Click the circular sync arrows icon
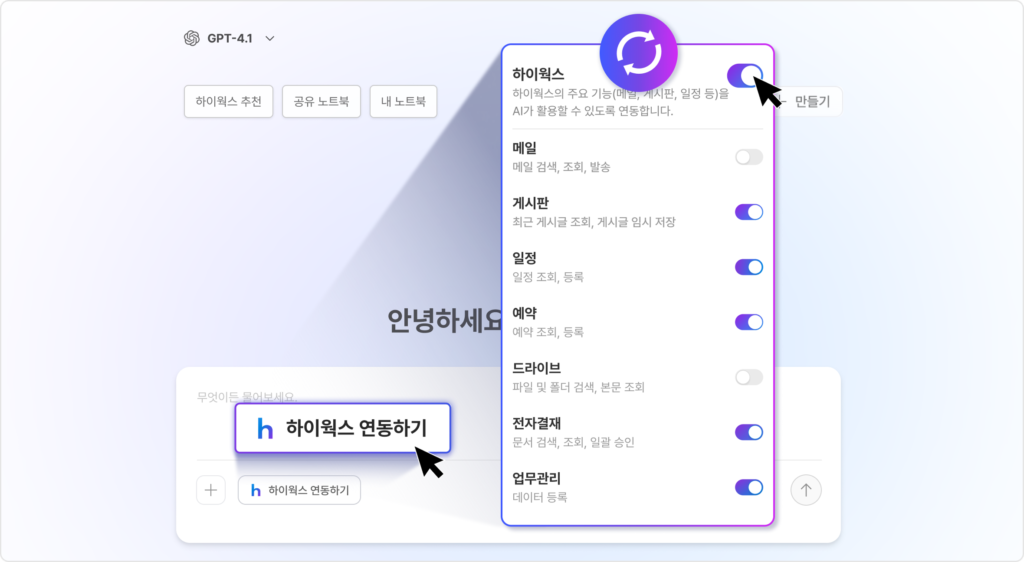This screenshot has width=1024, height=562. [638, 52]
